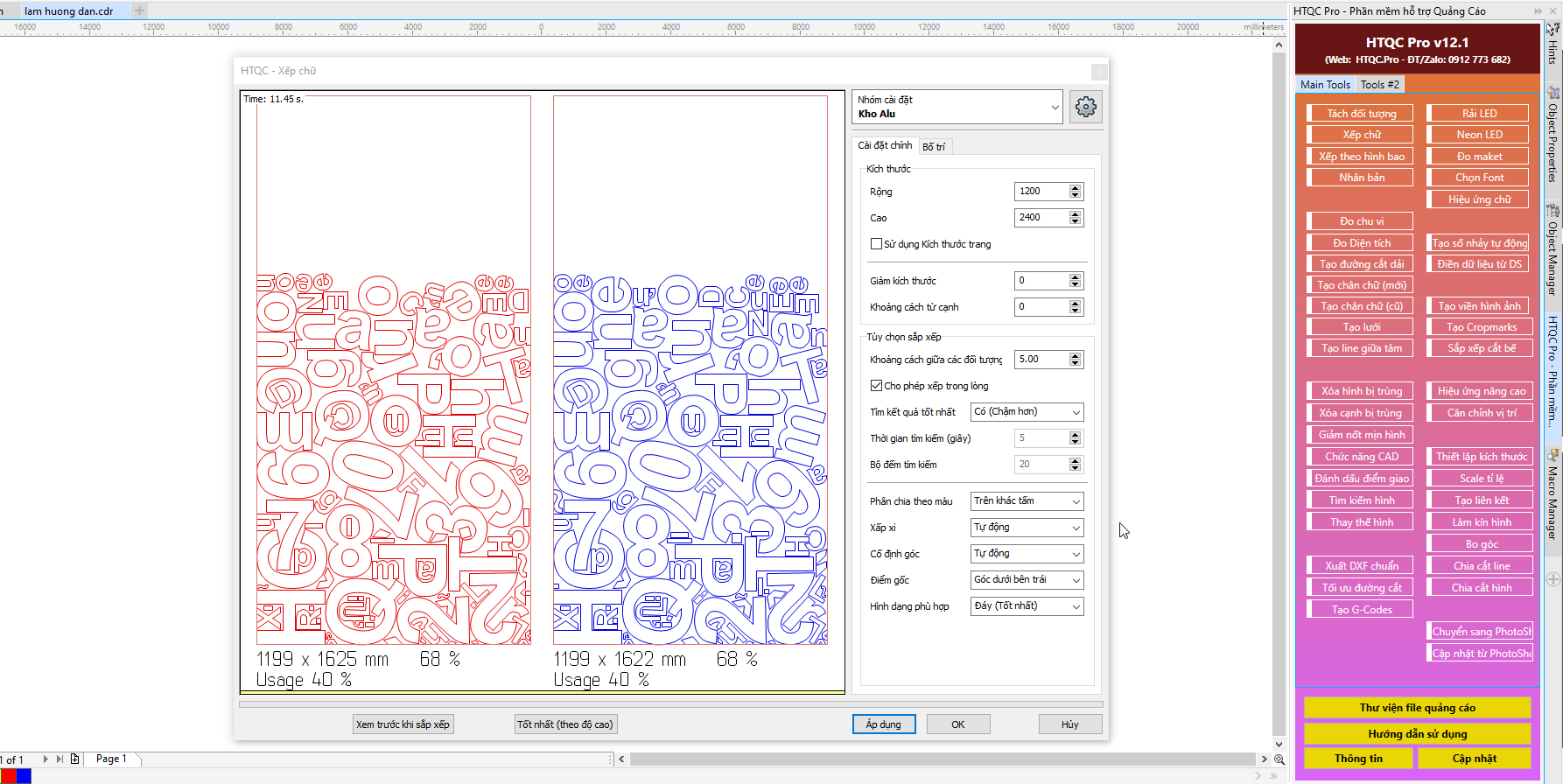The image size is (1563, 784).
Task: Collapse the HTQC Pro docker with double arrow
Action: [x=1538, y=11]
